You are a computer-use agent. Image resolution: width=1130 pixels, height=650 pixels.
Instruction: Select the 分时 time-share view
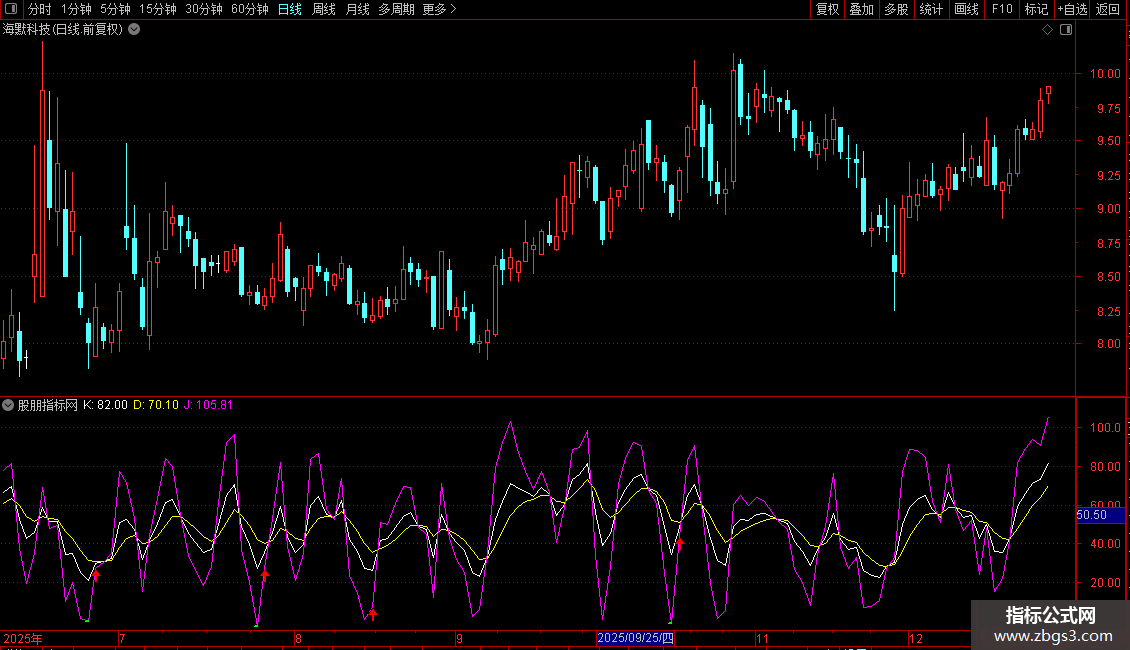[39, 10]
